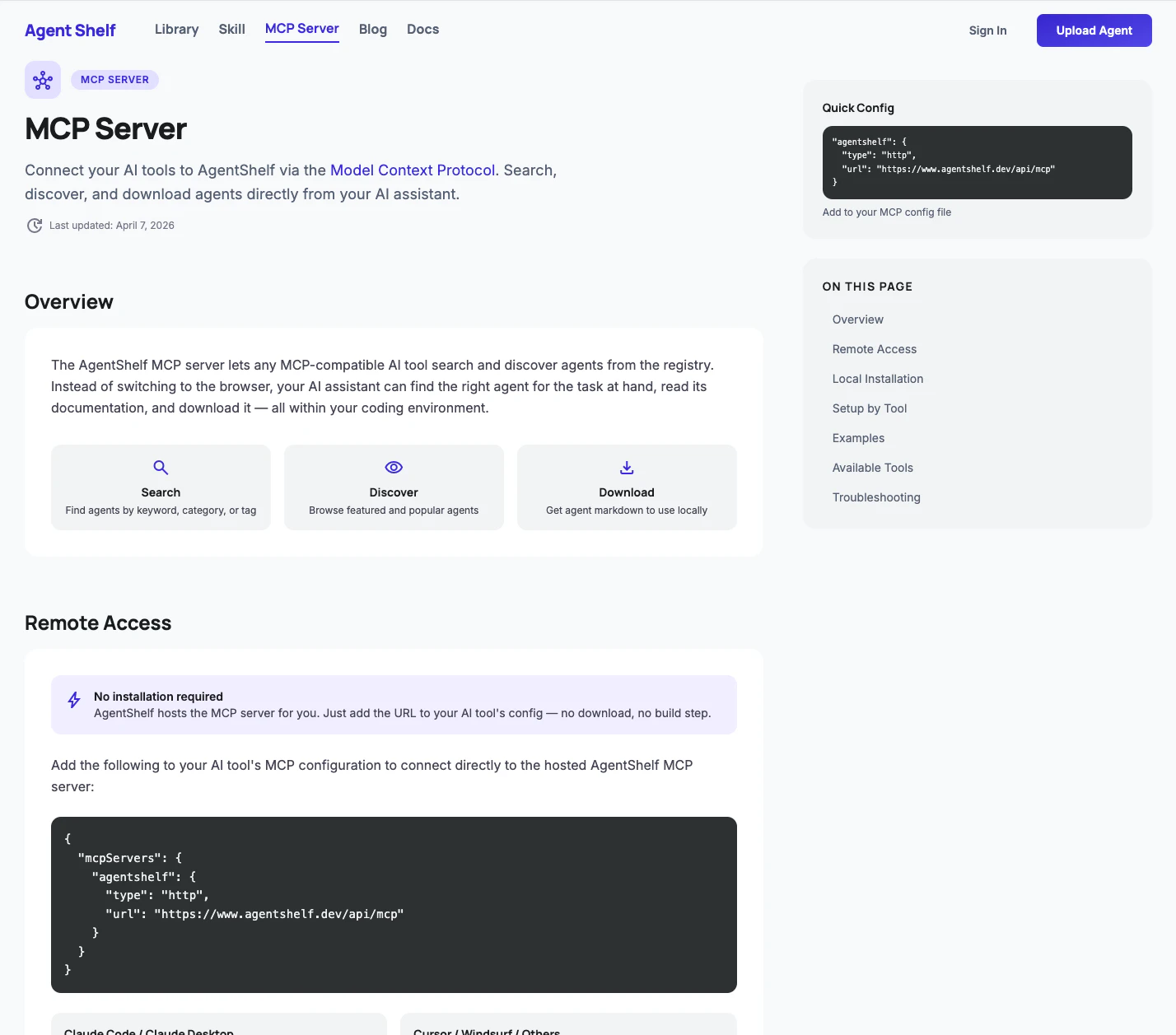Open the Library nav item

click(177, 30)
